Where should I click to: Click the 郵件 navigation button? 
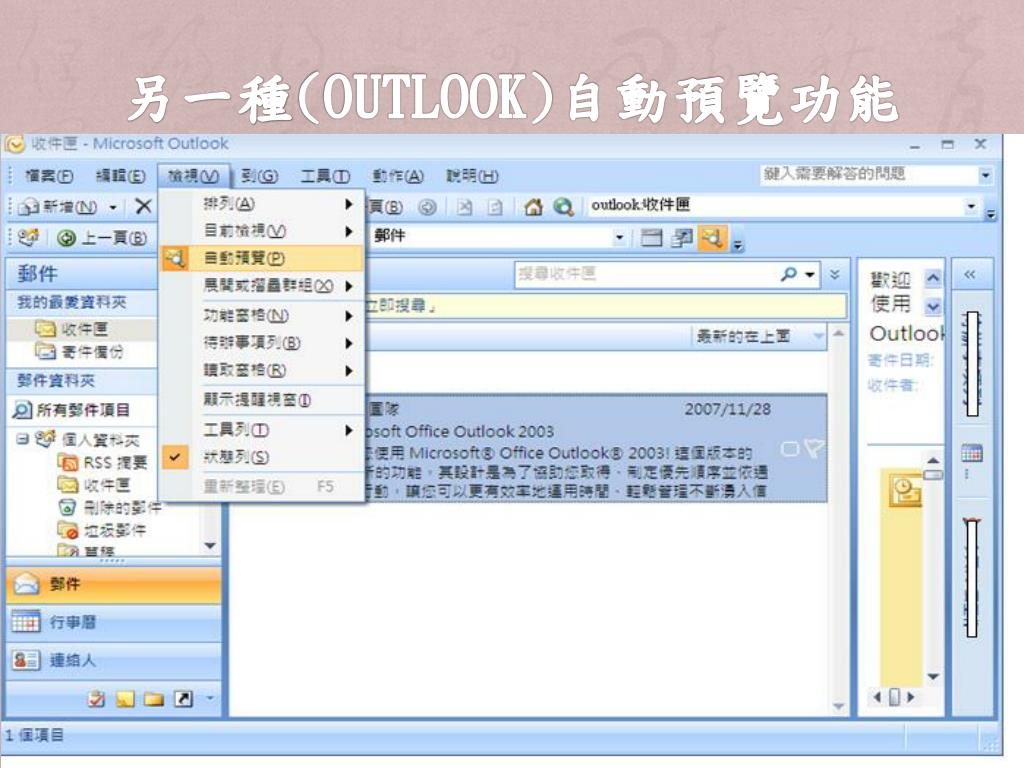click(x=114, y=584)
